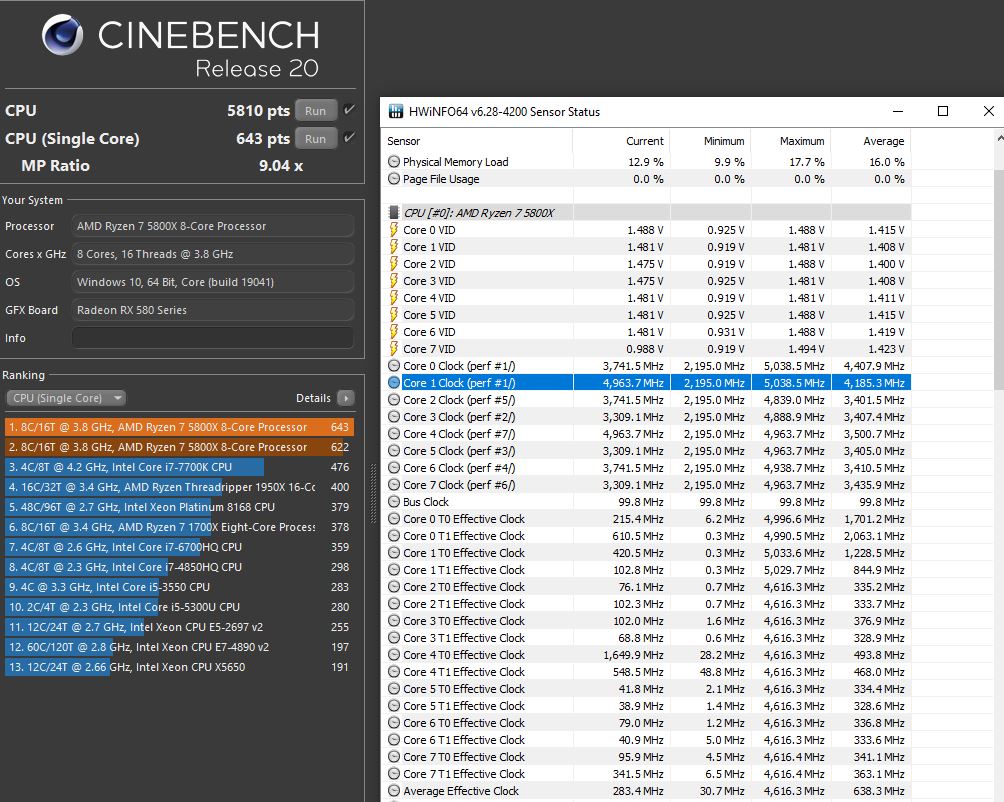Viewport: 1004px width, 802px height.
Task: Click the Core 7 Clock (perf #6/) row
Action: (x=647, y=485)
